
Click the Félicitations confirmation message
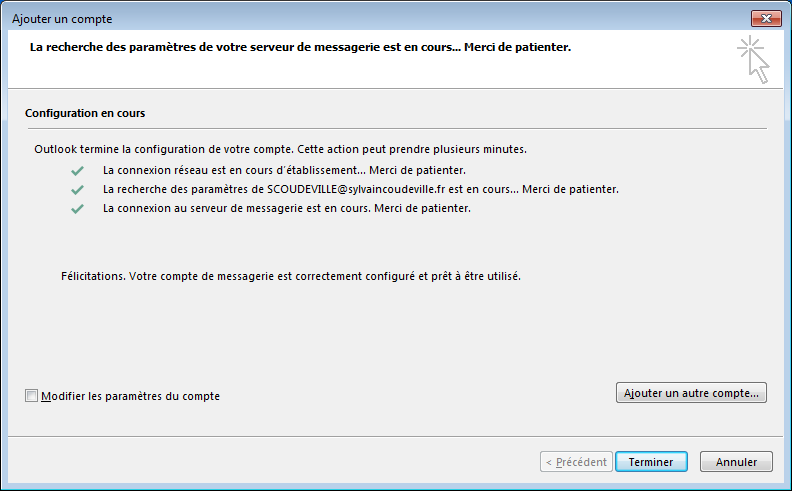click(x=291, y=275)
